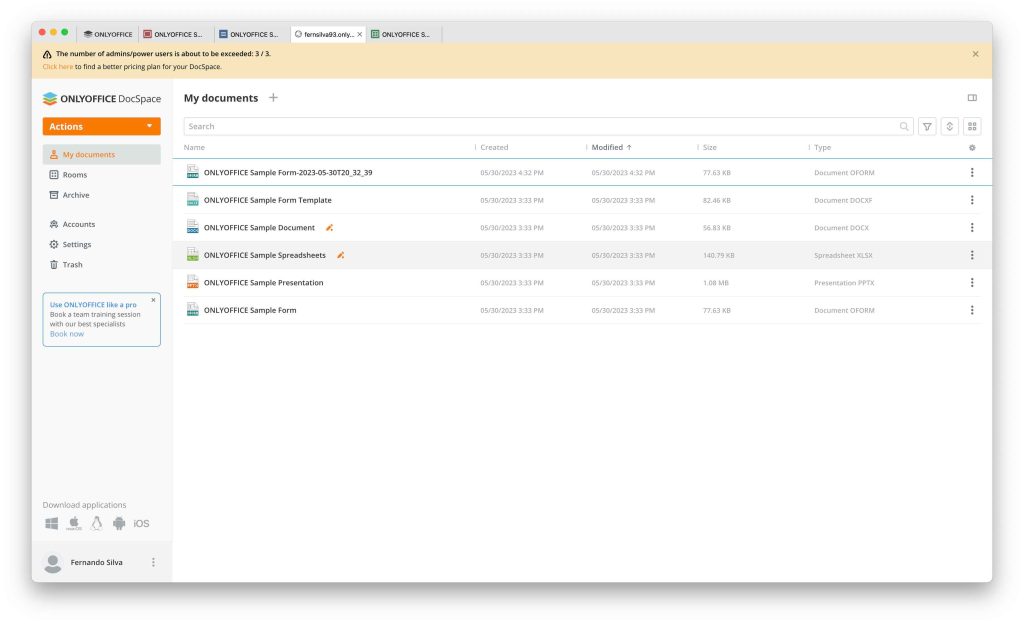Click the plus icon beside My documents
This screenshot has height=624, width=1024.
274,98
